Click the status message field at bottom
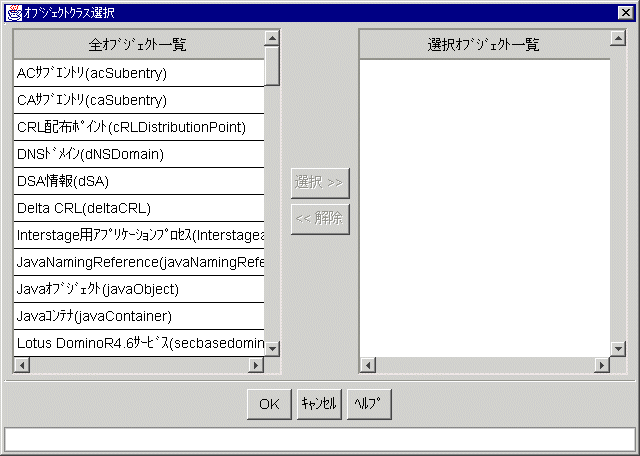 click(x=320, y=440)
